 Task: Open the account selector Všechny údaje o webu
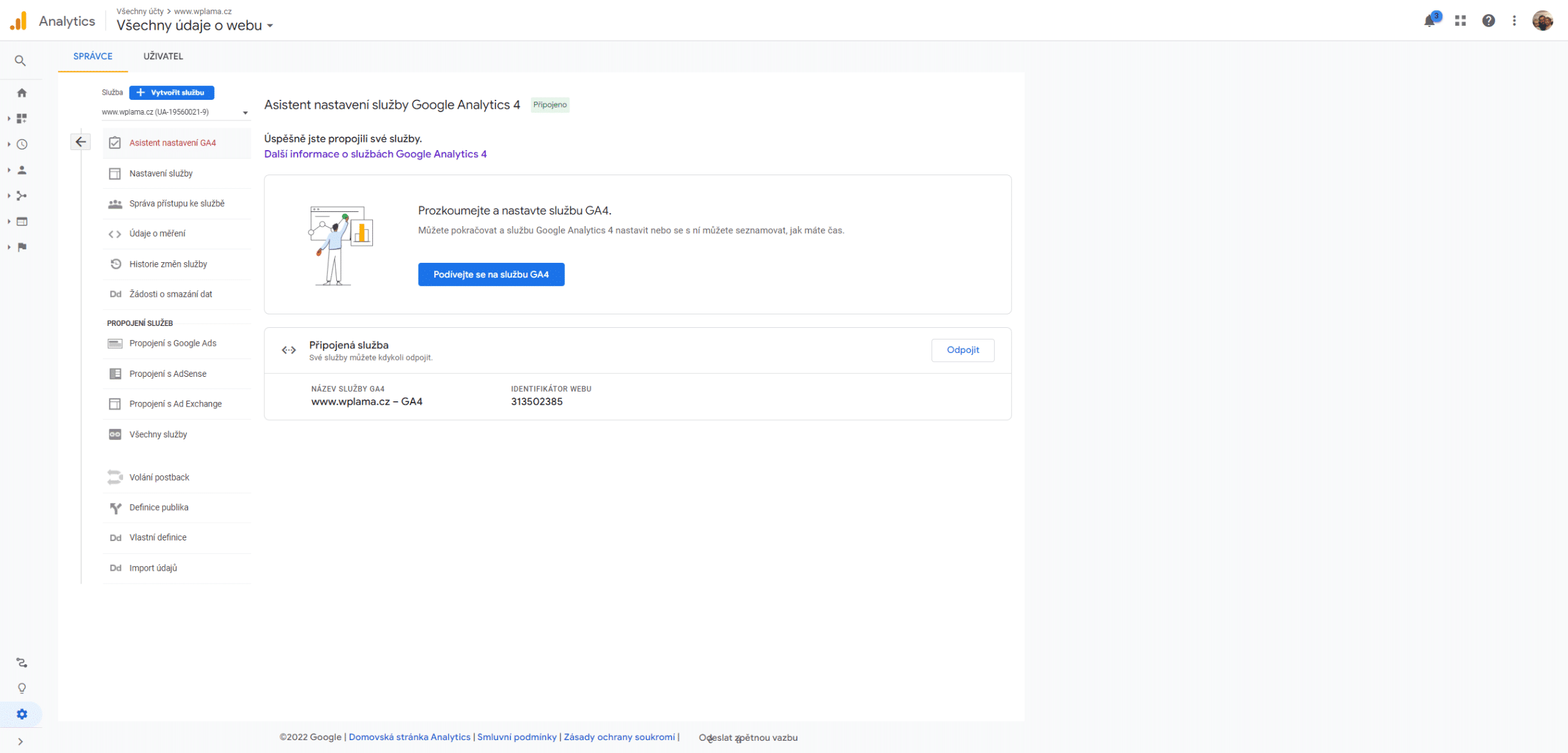point(195,26)
